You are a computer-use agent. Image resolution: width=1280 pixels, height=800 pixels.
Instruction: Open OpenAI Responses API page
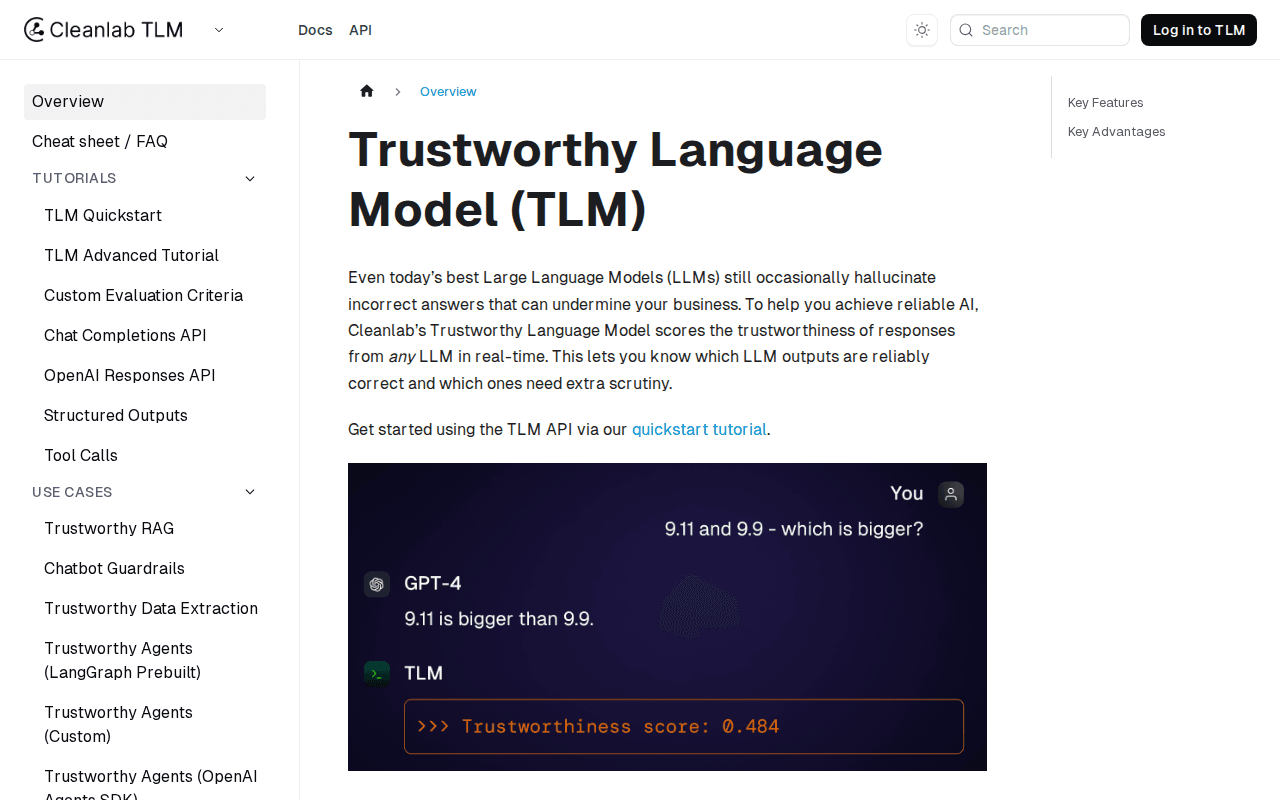(151, 376)
